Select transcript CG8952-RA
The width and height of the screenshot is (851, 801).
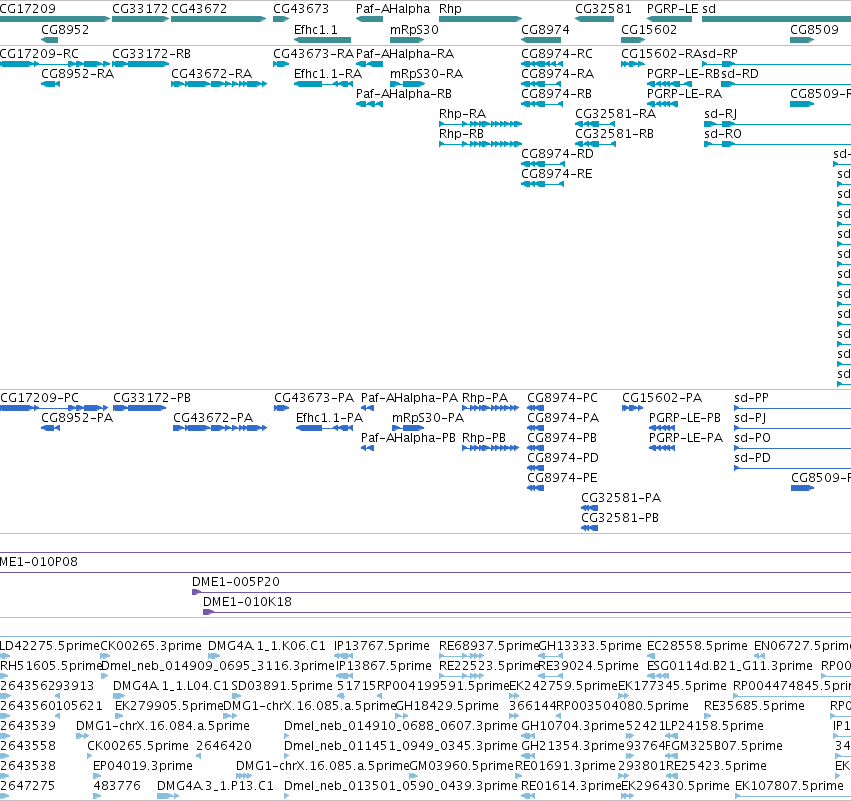[78, 74]
